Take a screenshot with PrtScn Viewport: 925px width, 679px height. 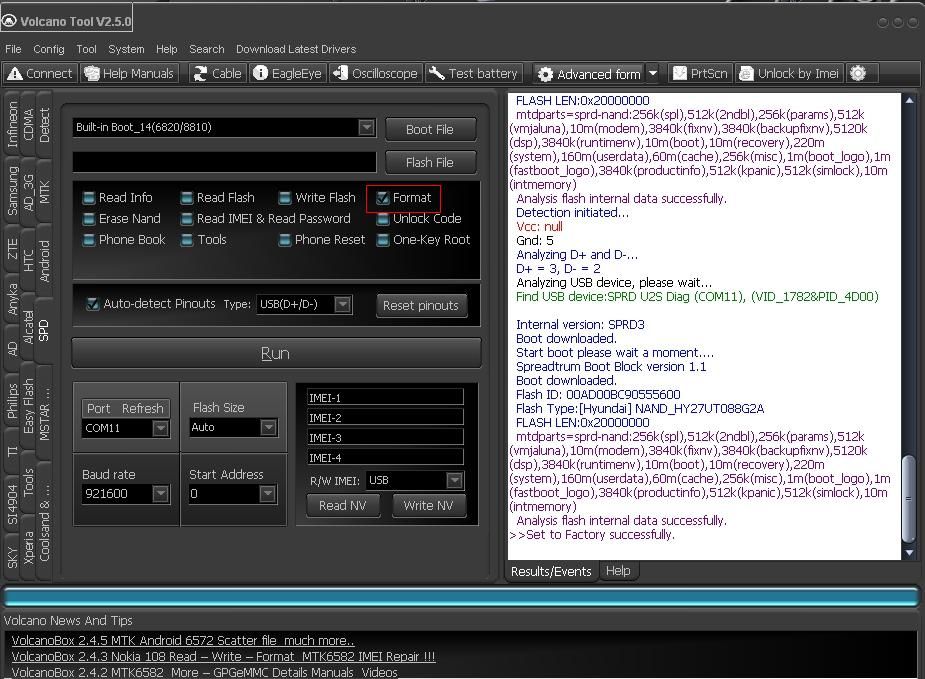pyautogui.click(x=700, y=73)
